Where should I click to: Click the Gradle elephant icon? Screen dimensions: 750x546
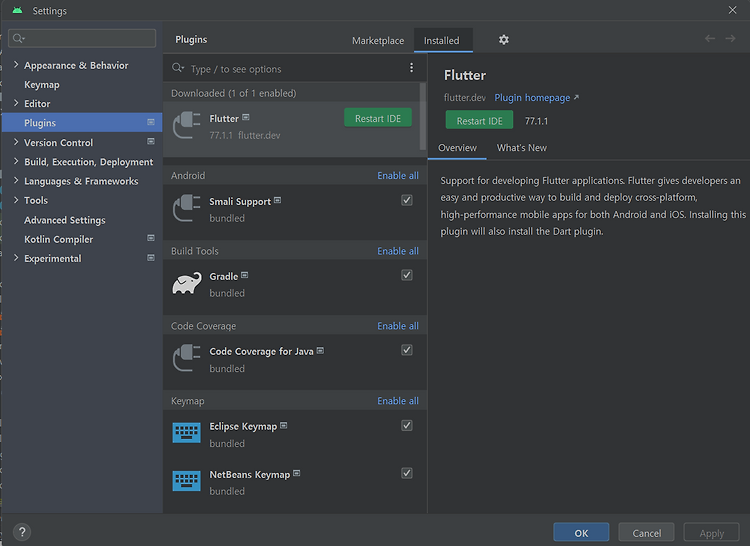(x=187, y=284)
